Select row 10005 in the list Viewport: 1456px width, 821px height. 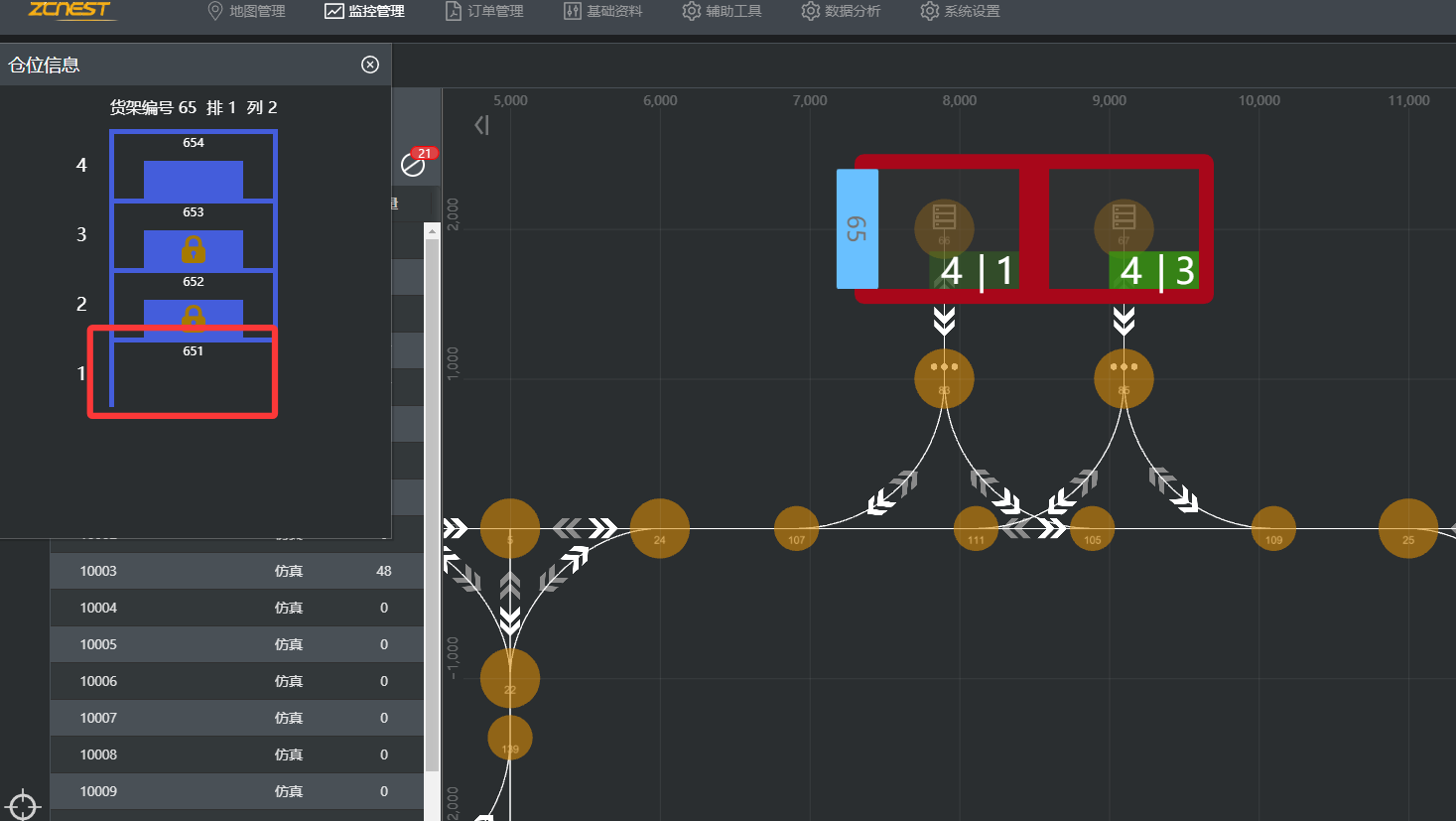coord(237,644)
